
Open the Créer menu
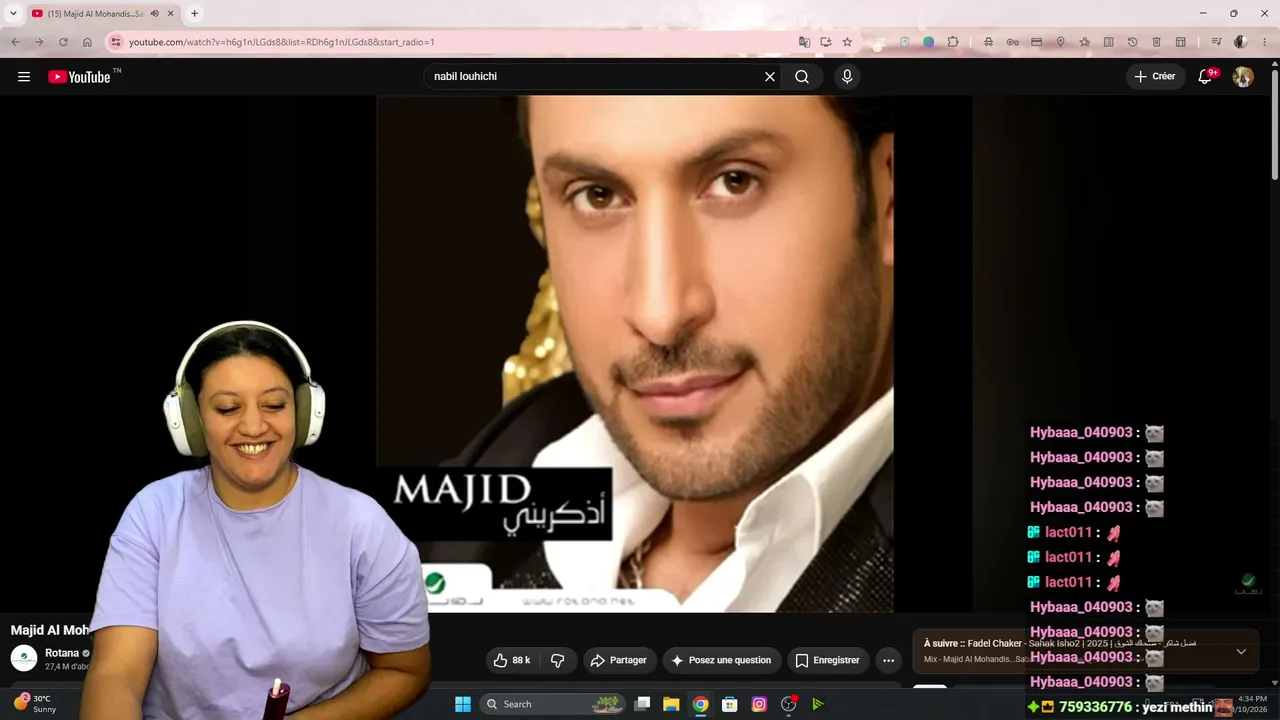click(x=1155, y=77)
